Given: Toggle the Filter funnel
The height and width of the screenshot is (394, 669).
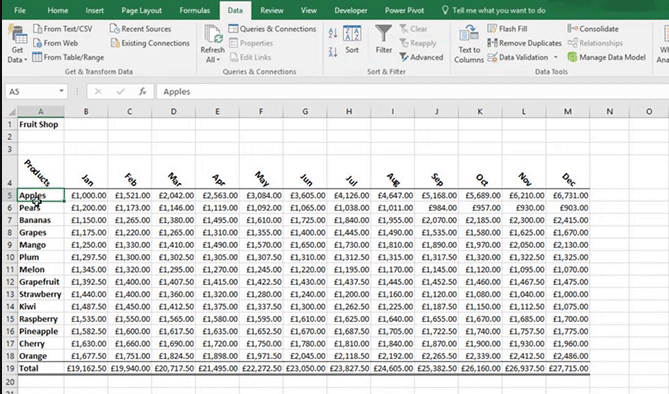Looking at the screenshot, I should pos(384,39).
